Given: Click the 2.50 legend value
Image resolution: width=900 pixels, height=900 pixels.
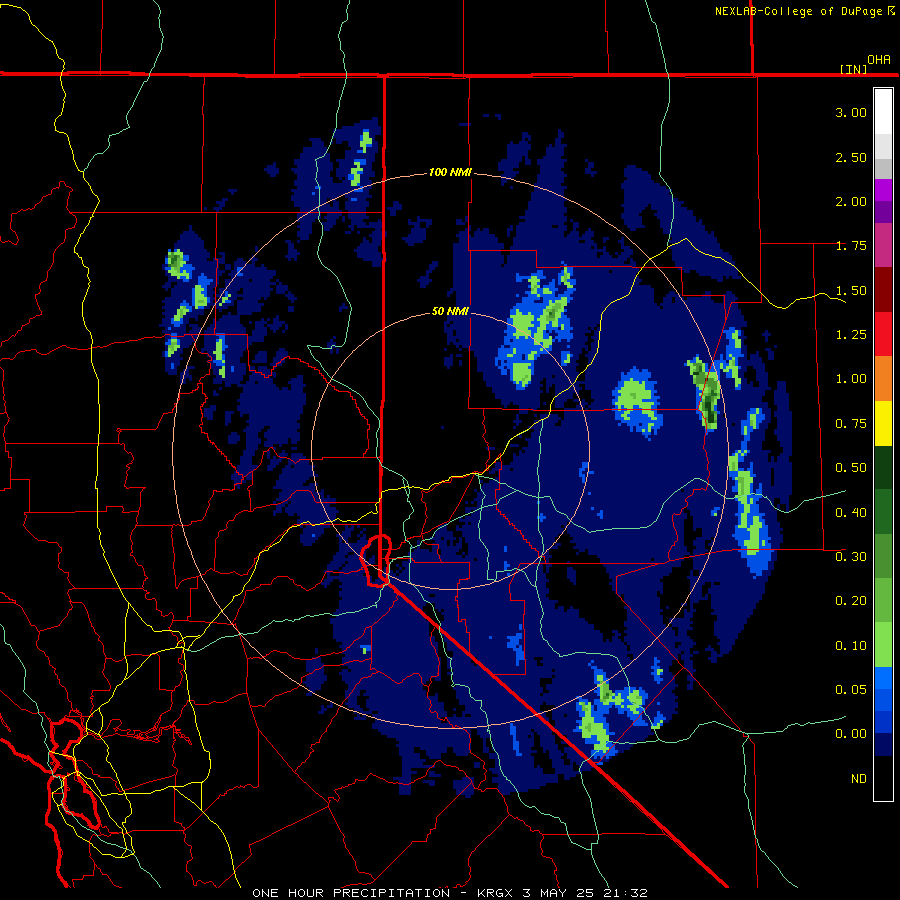Looking at the screenshot, I should 851,157.
